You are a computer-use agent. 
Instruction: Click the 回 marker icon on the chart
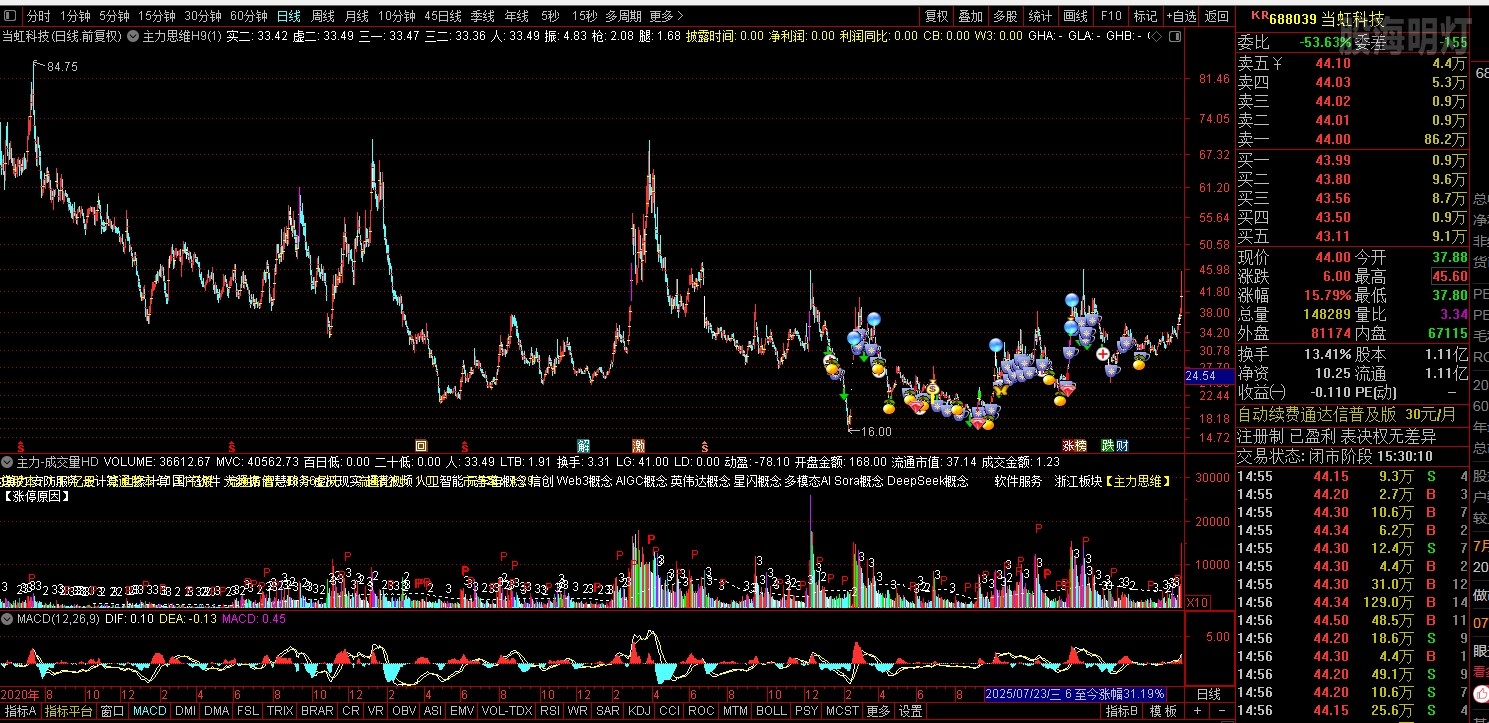click(x=422, y=446)
